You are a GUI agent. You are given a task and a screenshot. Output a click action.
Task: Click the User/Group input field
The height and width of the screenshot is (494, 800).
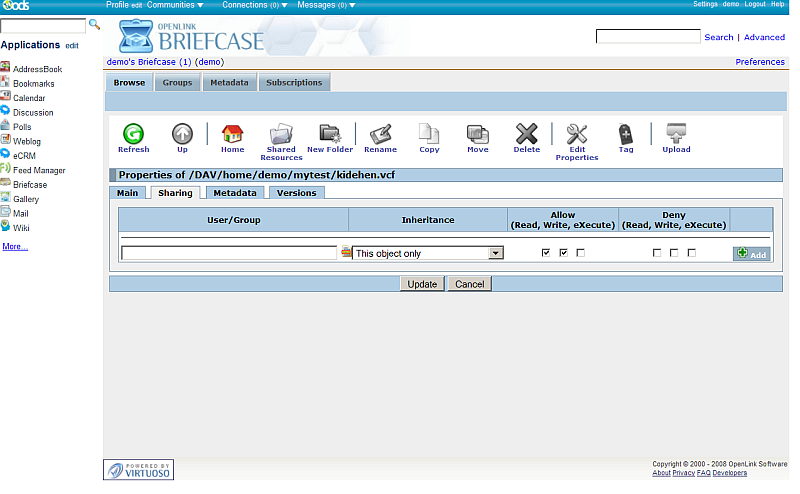[x=229, y=254]
